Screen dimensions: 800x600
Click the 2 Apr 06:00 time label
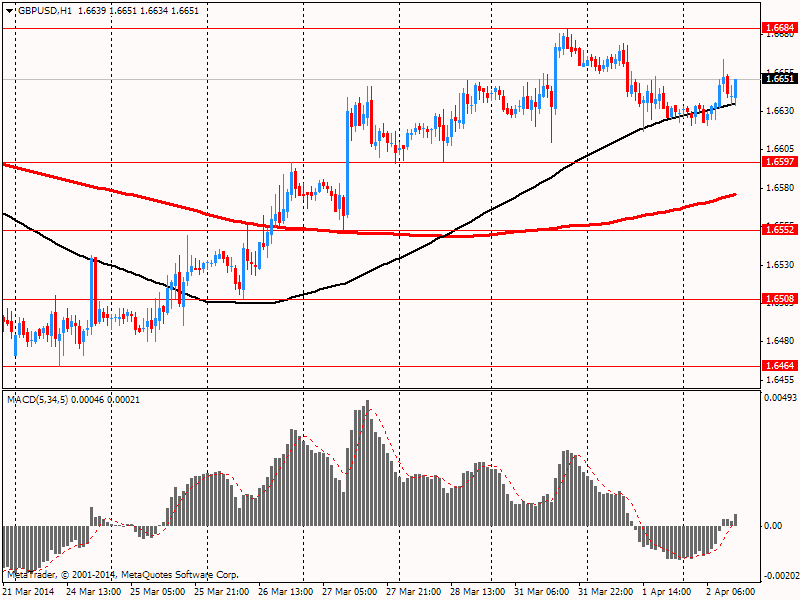pyautogui.click(x=731, y=592)
